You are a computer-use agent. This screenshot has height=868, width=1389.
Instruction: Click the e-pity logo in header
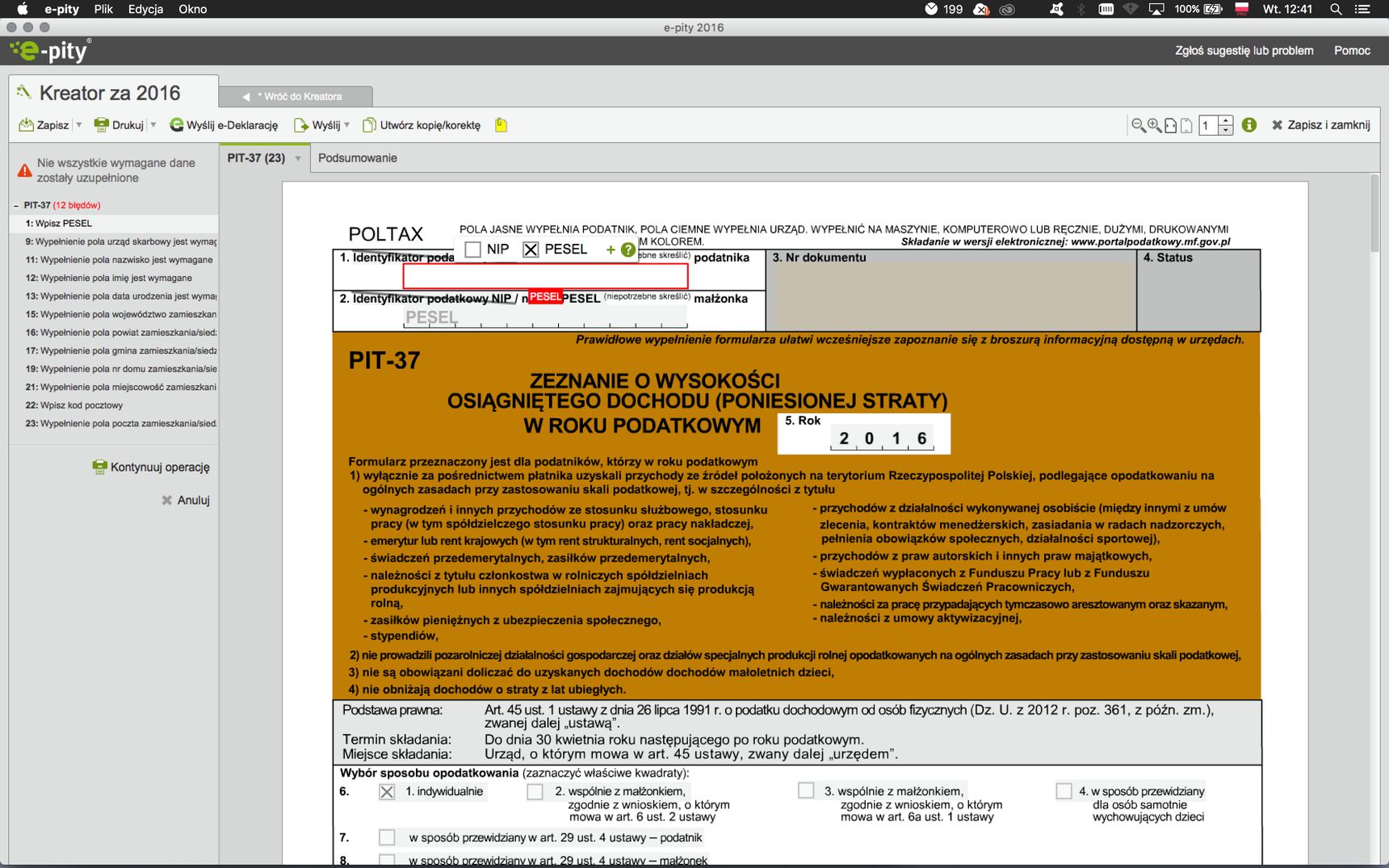tap(51, 51)
